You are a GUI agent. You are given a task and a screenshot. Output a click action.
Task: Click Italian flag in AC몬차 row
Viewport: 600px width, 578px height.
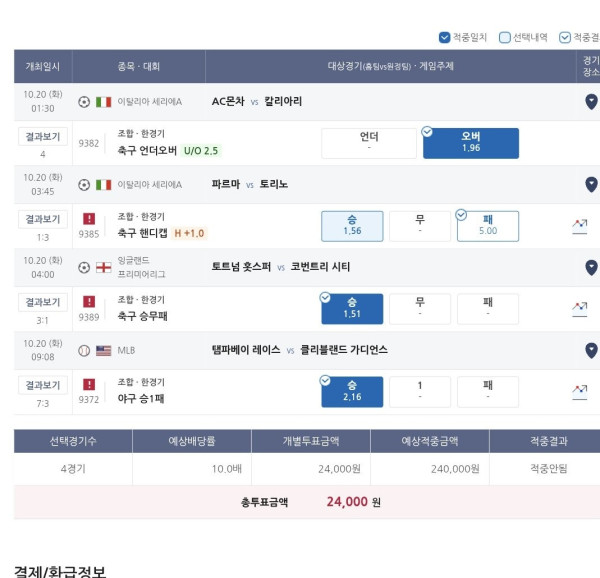103,102
